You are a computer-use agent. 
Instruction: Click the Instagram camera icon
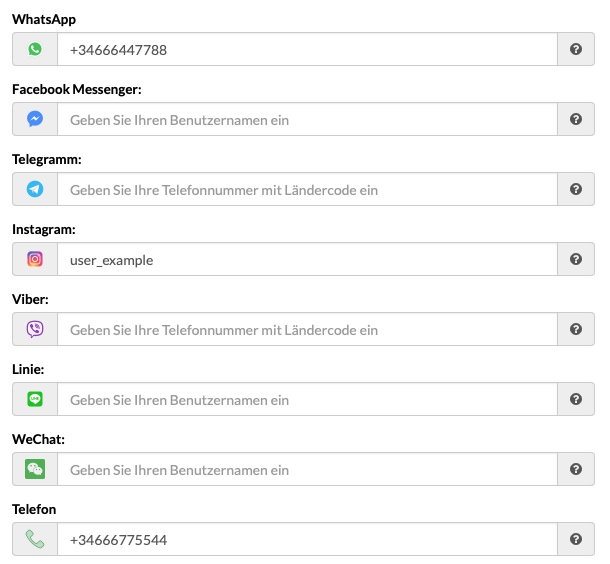pos(35,259)
